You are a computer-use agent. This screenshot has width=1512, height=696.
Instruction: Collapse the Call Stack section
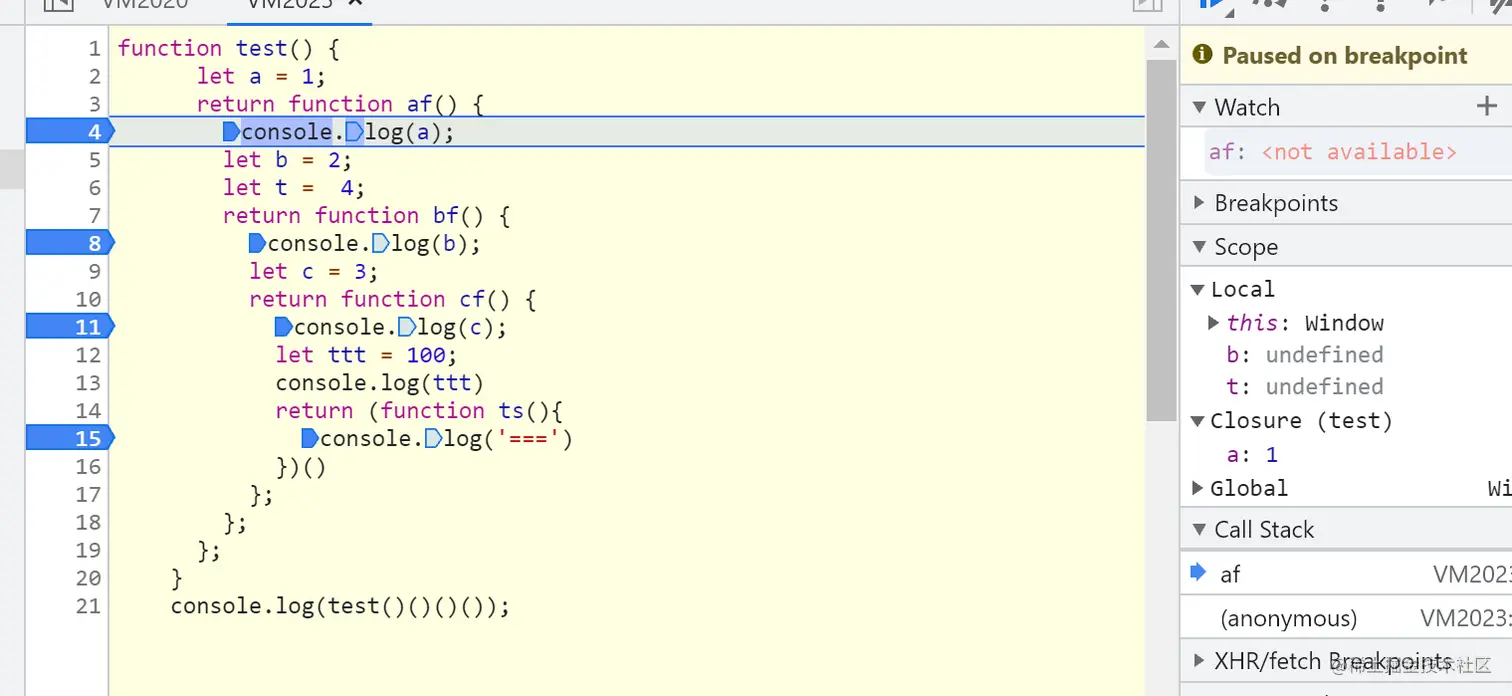(1199, 530)
